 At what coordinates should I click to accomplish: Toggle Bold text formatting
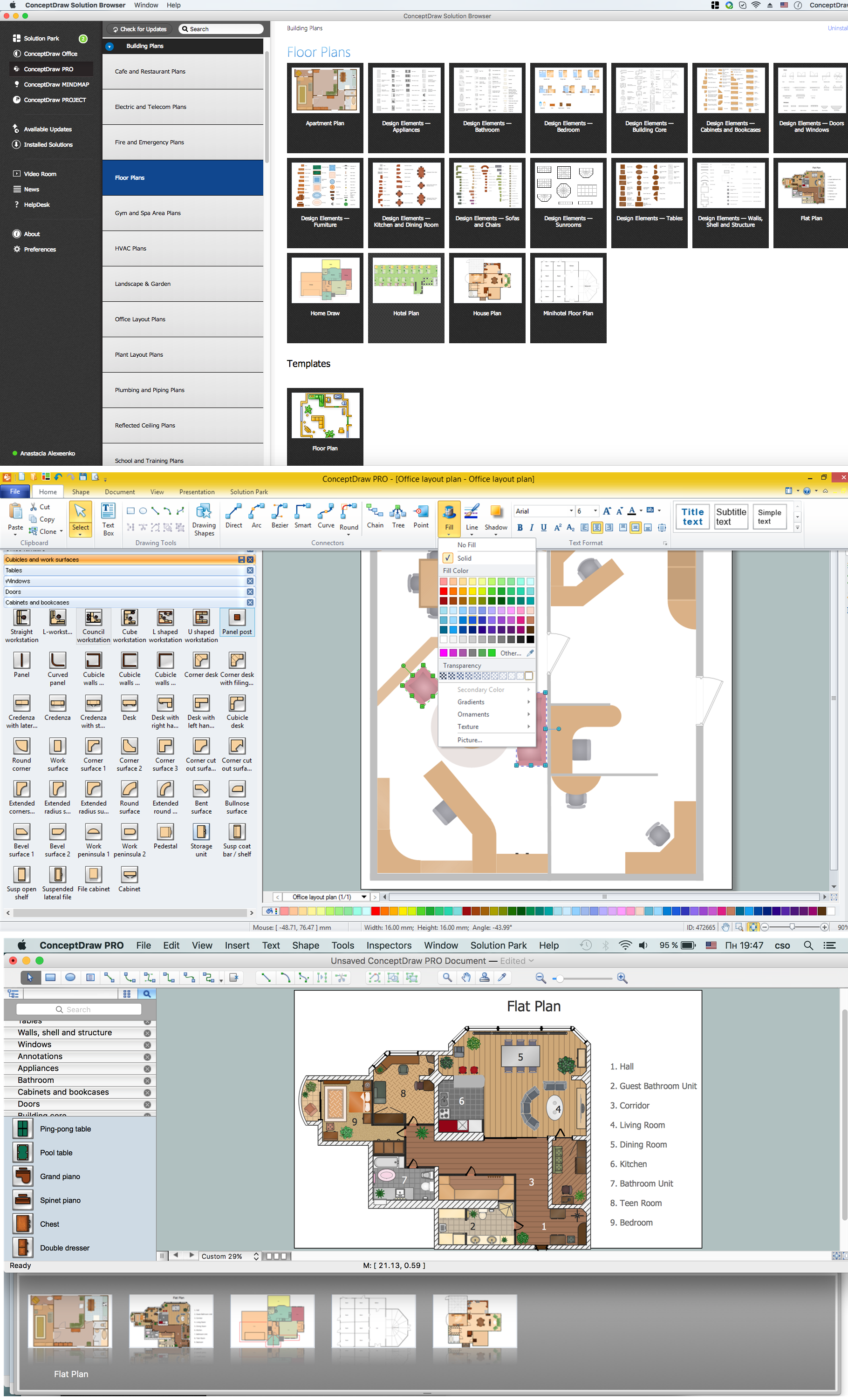(x=520, y=527)
